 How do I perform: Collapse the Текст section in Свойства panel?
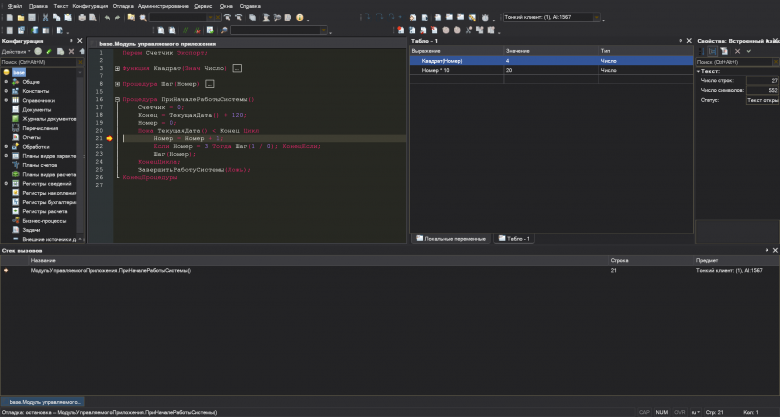pos(698,71)
